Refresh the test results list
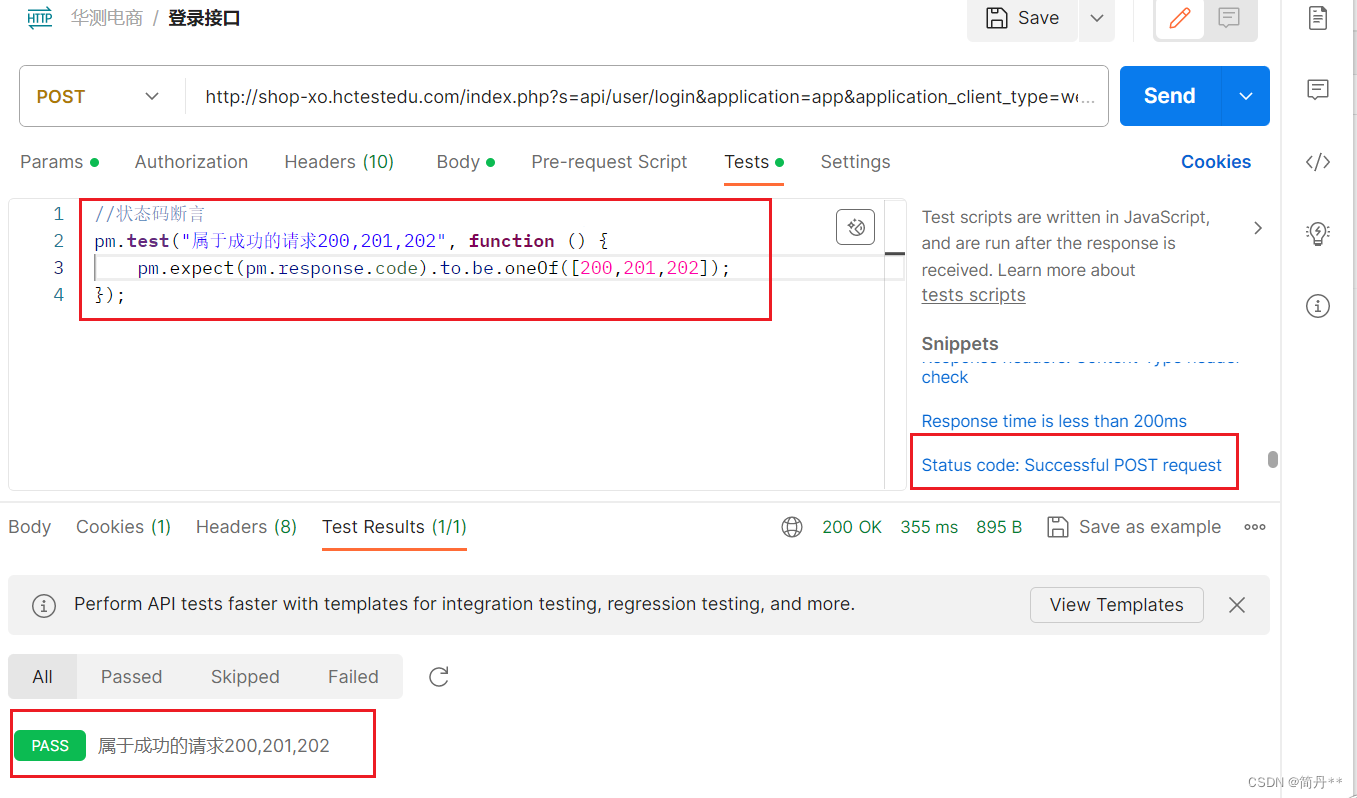This screenshot has width=1357, height=798. point(438,677)
